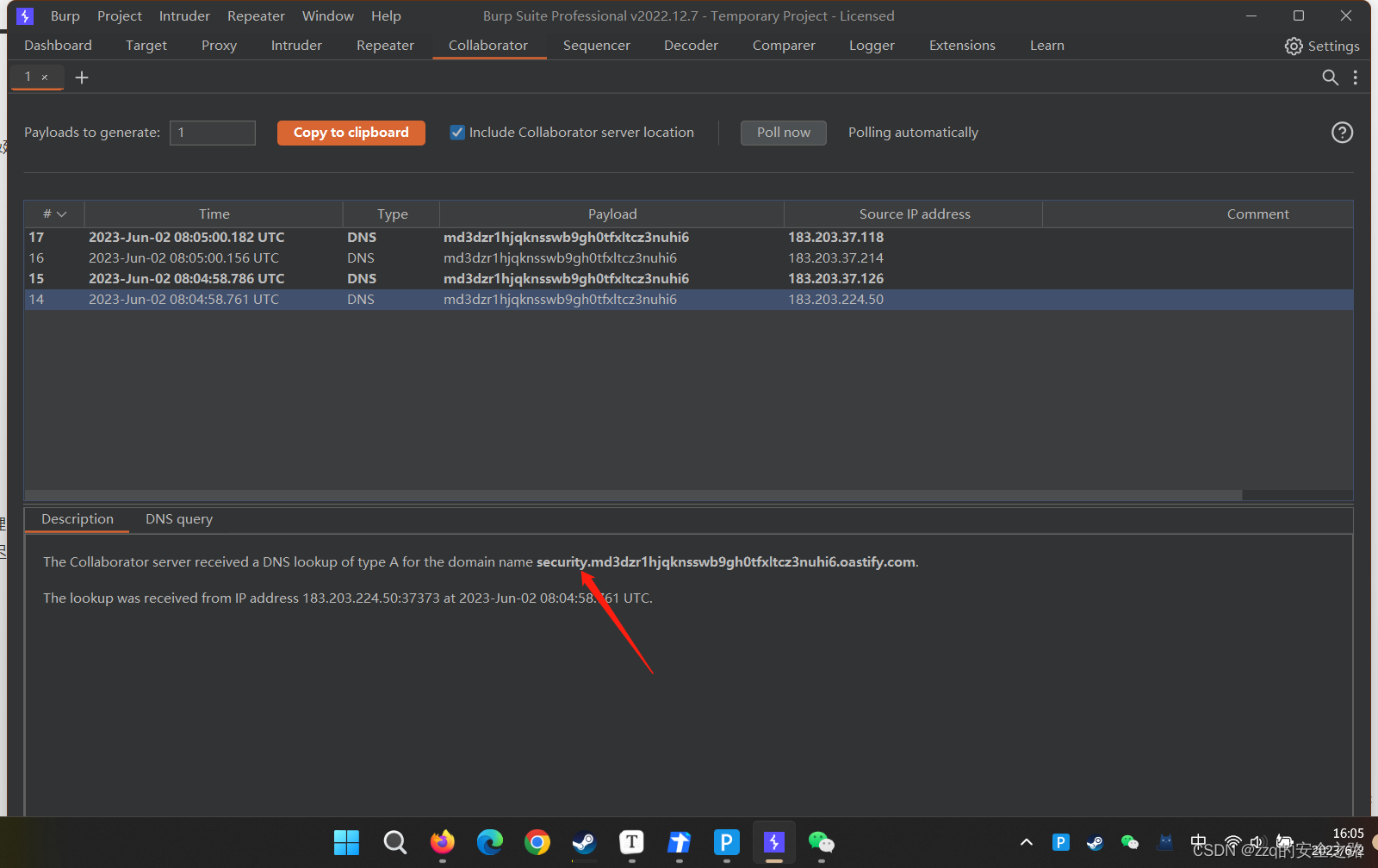
Task: Open the Window menu
Action: (x=328, y=16)
